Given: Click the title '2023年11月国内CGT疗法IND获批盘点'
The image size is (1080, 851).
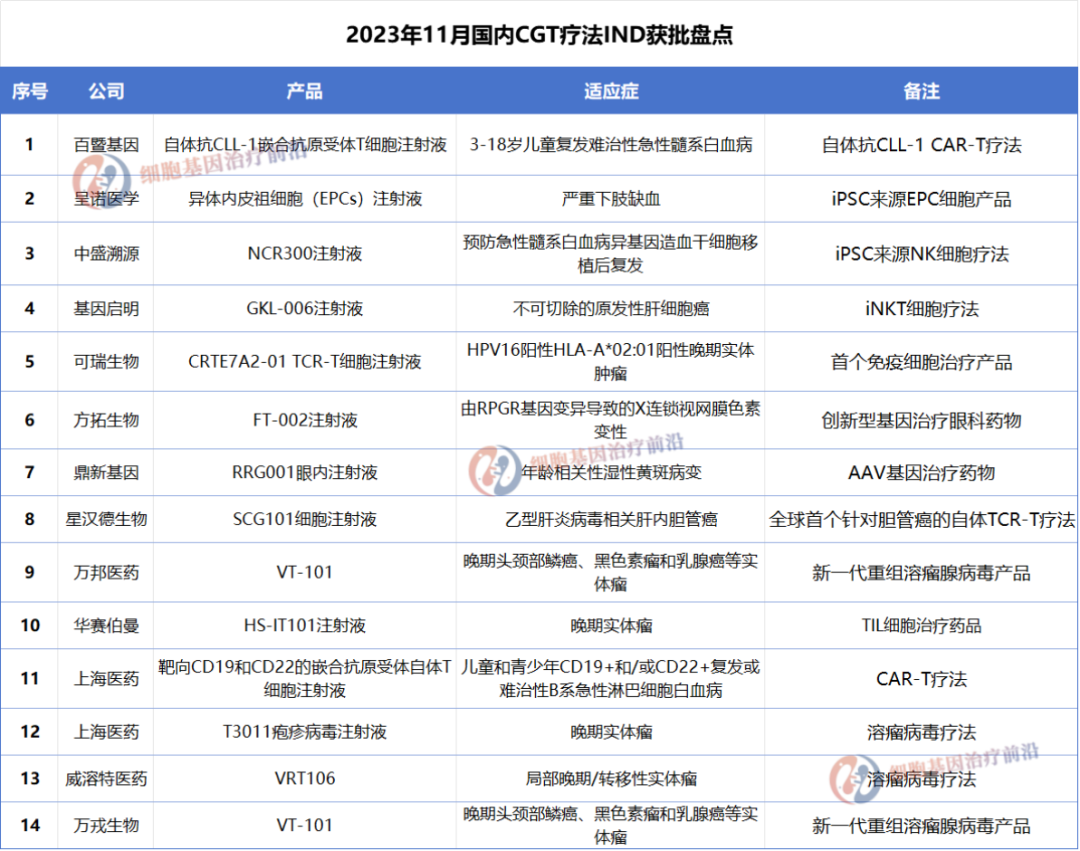Looking at the screenshot, I should pyautogui.click(x=539, y=34).
